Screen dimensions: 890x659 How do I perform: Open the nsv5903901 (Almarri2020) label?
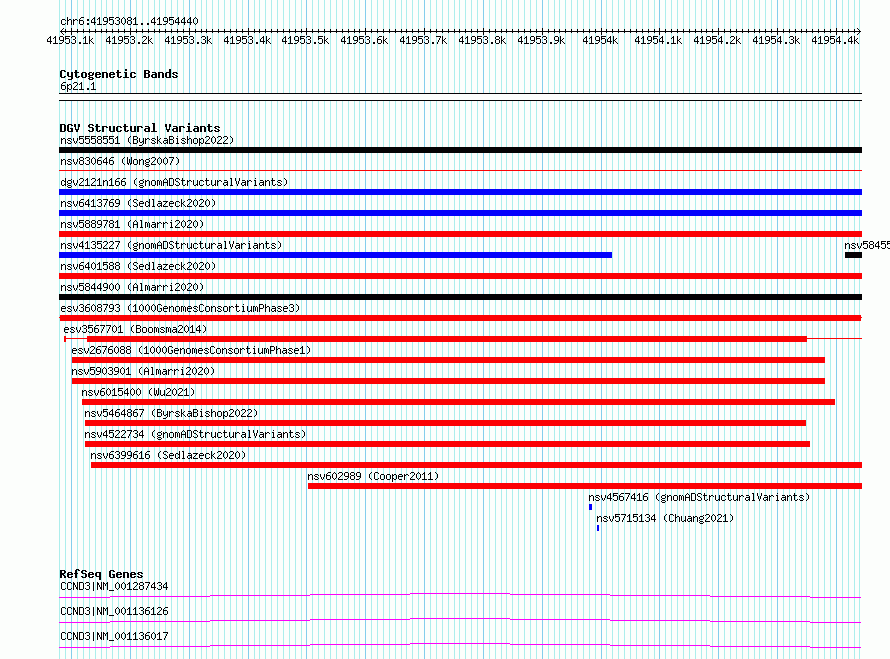(143, 371)
